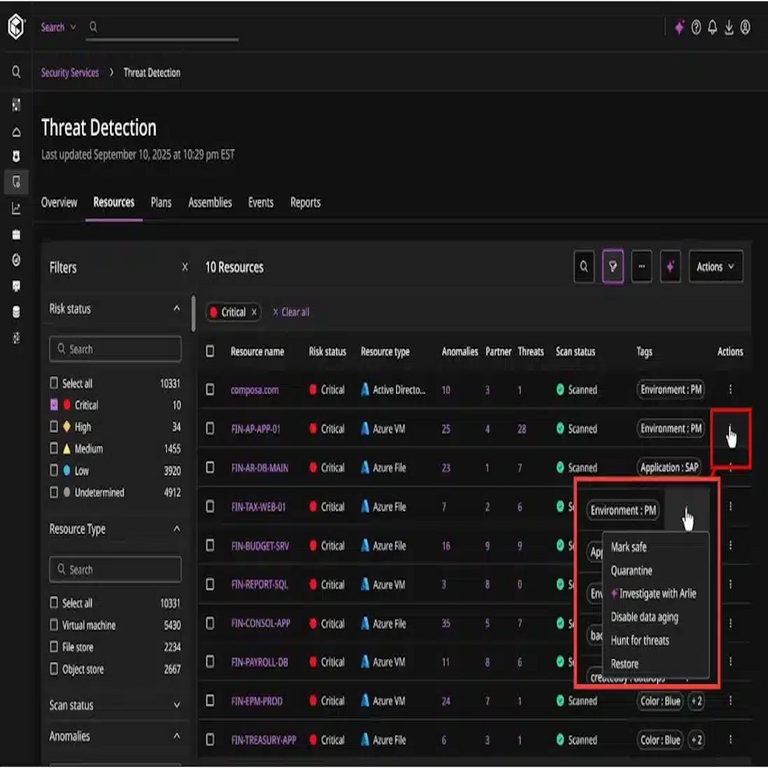The width and height of the screenshot is (768, 768).
Task: Close the Filters panel with X
Action: point(184,267)
